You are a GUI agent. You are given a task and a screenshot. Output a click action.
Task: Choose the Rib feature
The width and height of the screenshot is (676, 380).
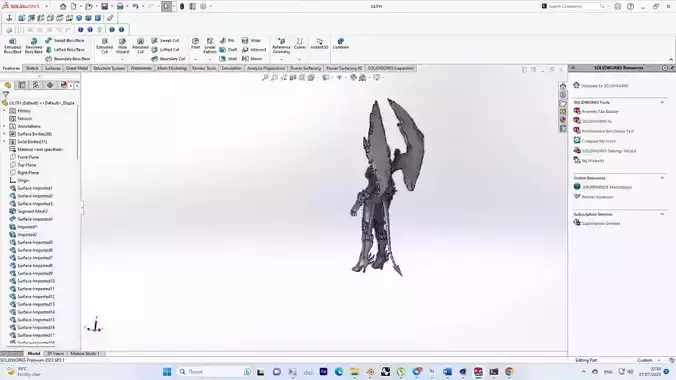227,40
